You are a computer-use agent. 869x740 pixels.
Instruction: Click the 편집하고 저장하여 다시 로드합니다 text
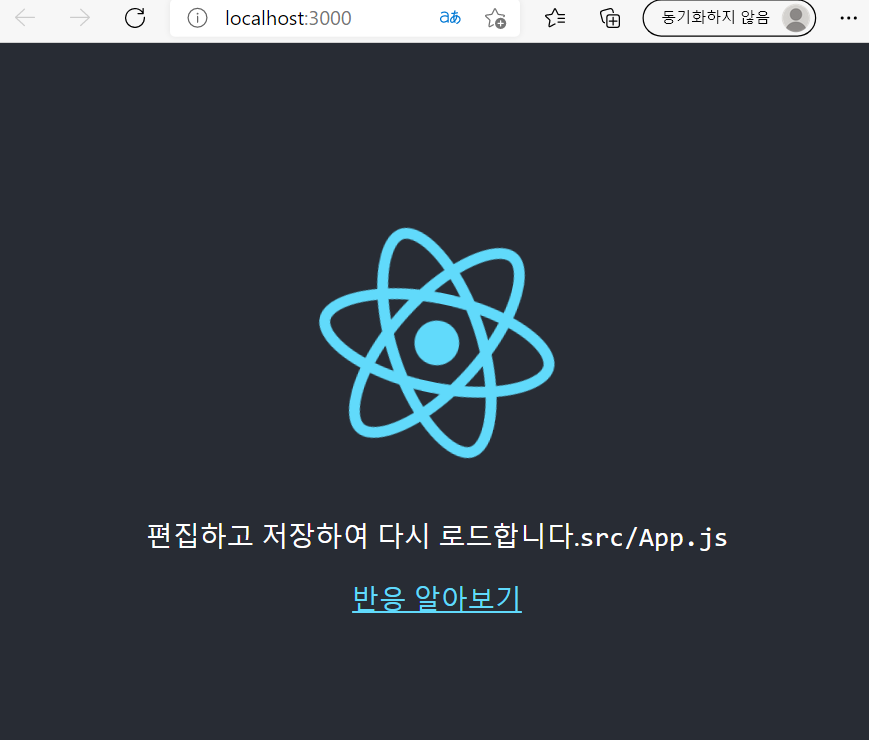click(363, 536)
